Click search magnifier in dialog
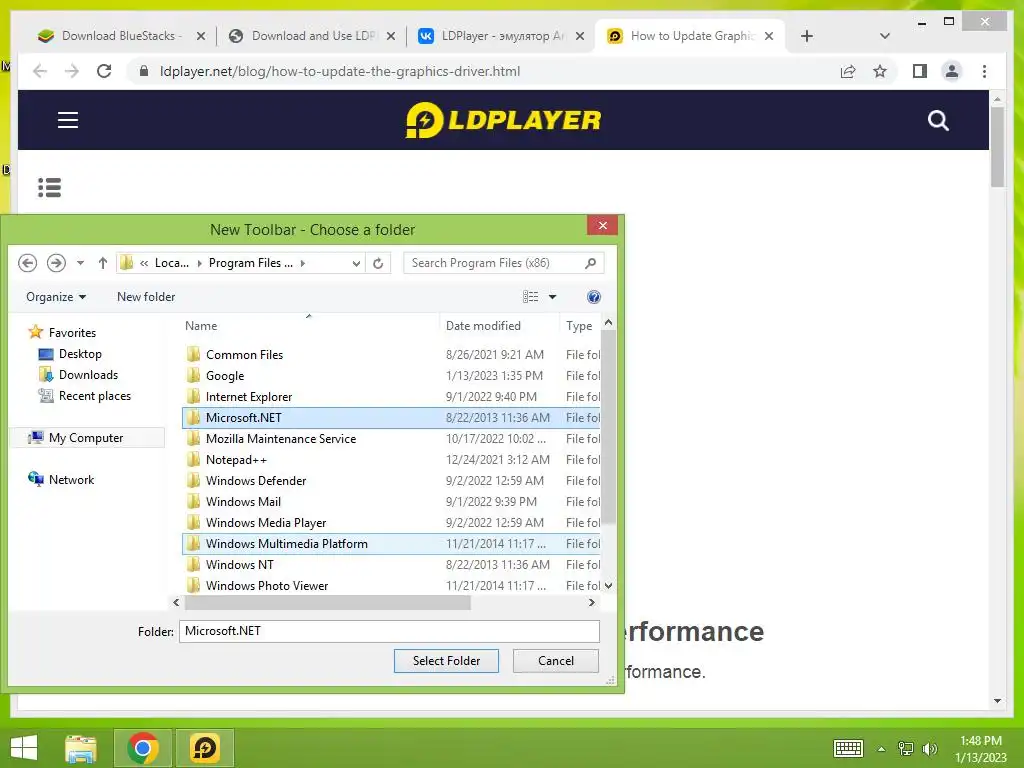This screenshot has width=1024, height=768. point(590,263)
